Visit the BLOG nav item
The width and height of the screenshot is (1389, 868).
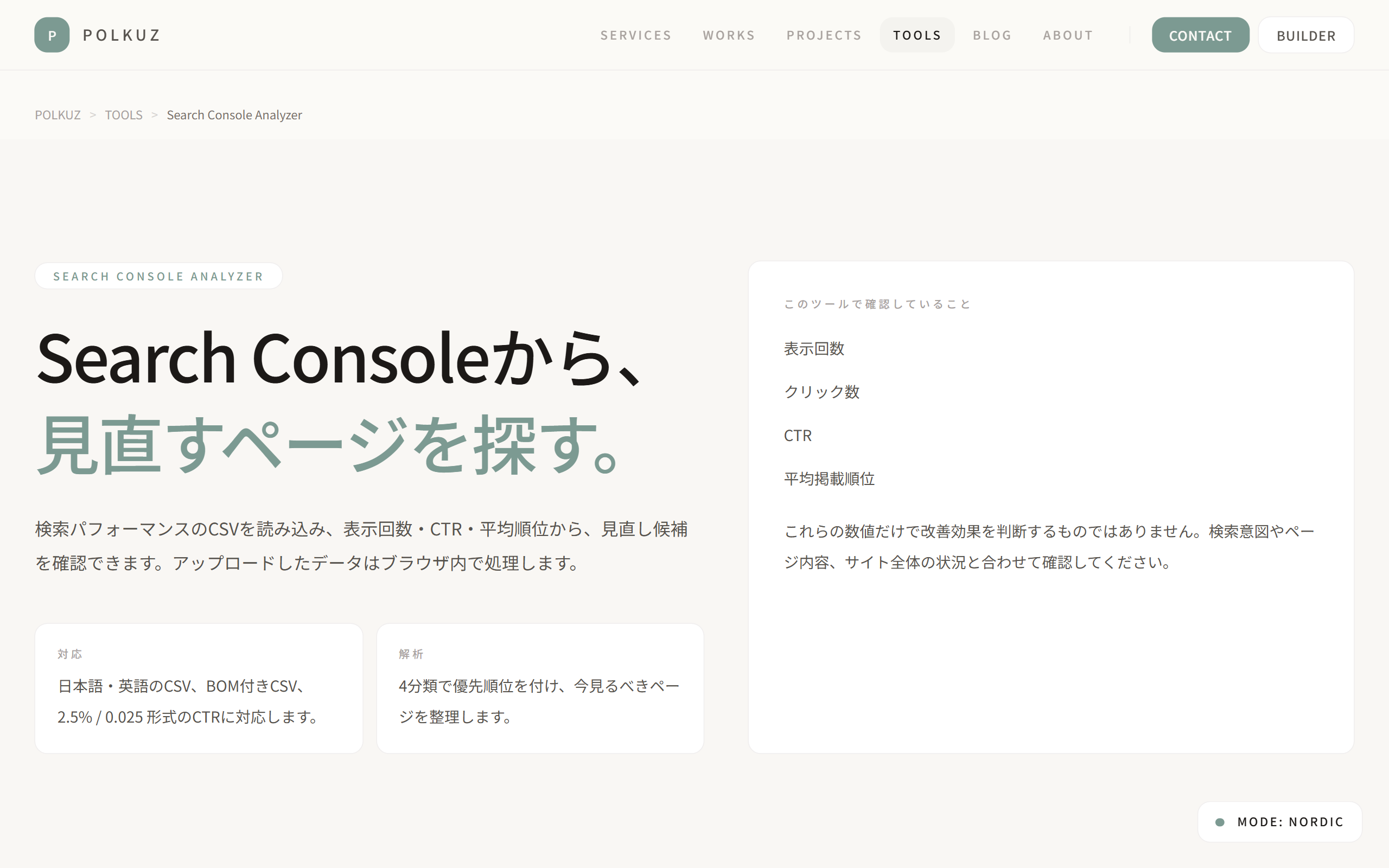(x=992, y=36)
